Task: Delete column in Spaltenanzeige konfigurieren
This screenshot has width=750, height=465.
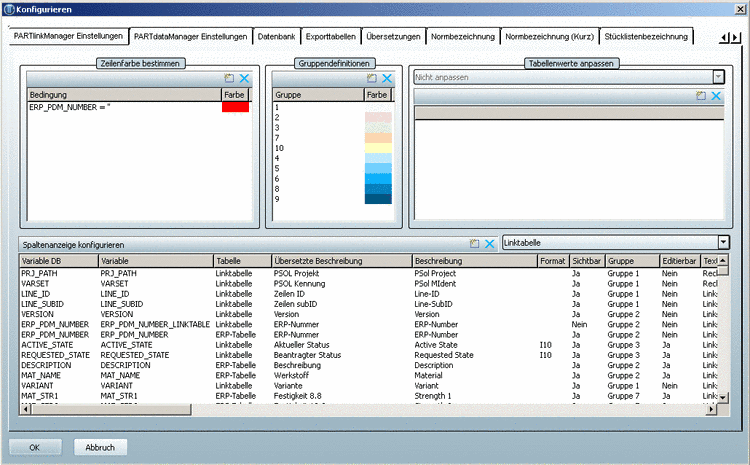Action: (x=490, y=243)
